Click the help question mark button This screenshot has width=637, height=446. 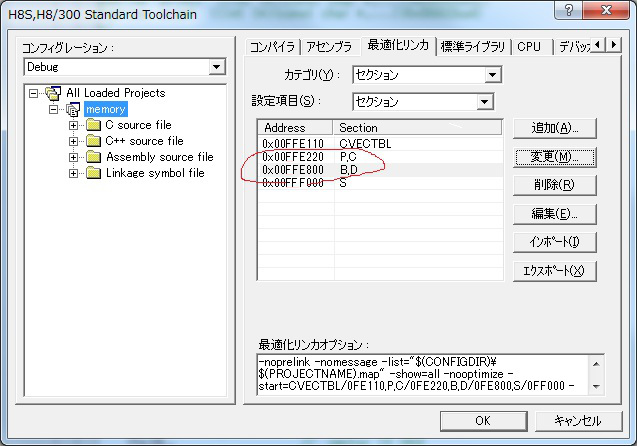[x=569, y=10]
